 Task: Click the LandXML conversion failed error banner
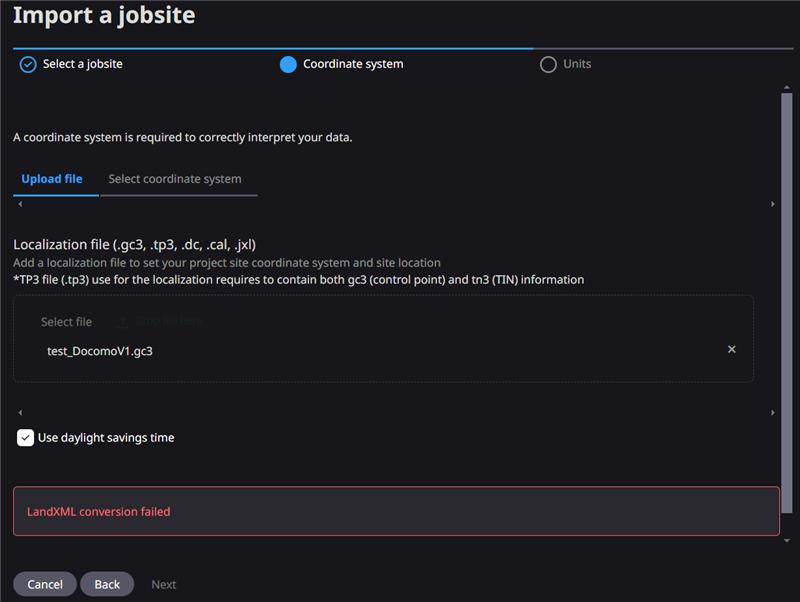[x=395, y=511]
